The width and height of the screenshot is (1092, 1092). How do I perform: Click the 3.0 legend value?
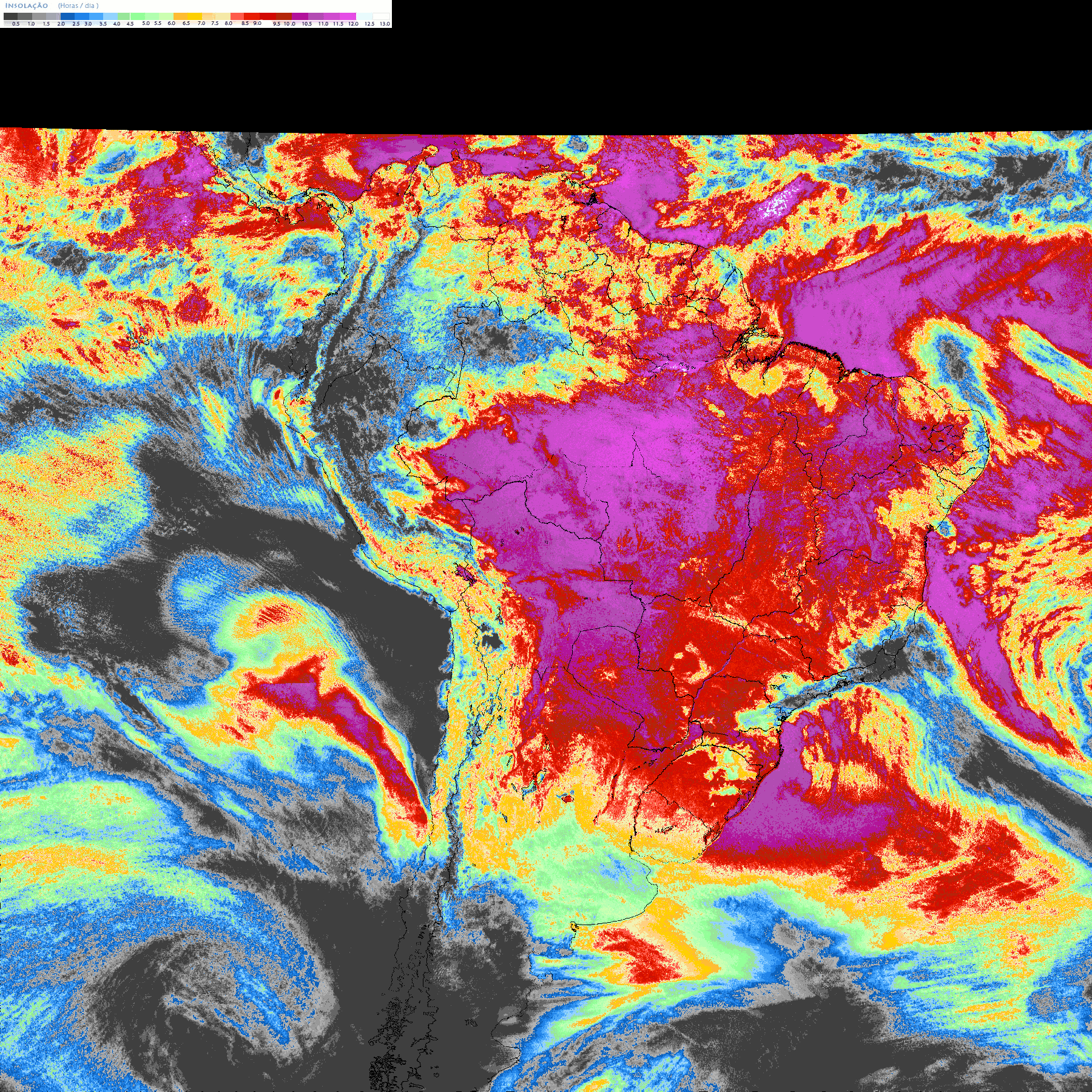coord(88,24)
